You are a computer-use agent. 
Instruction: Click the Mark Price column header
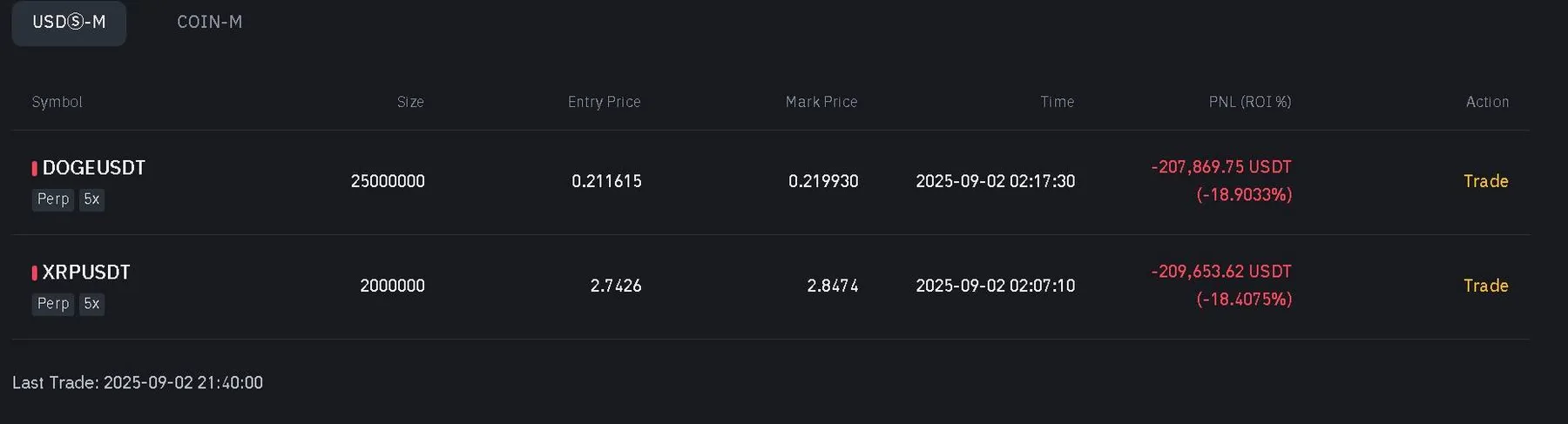(821, 102)
